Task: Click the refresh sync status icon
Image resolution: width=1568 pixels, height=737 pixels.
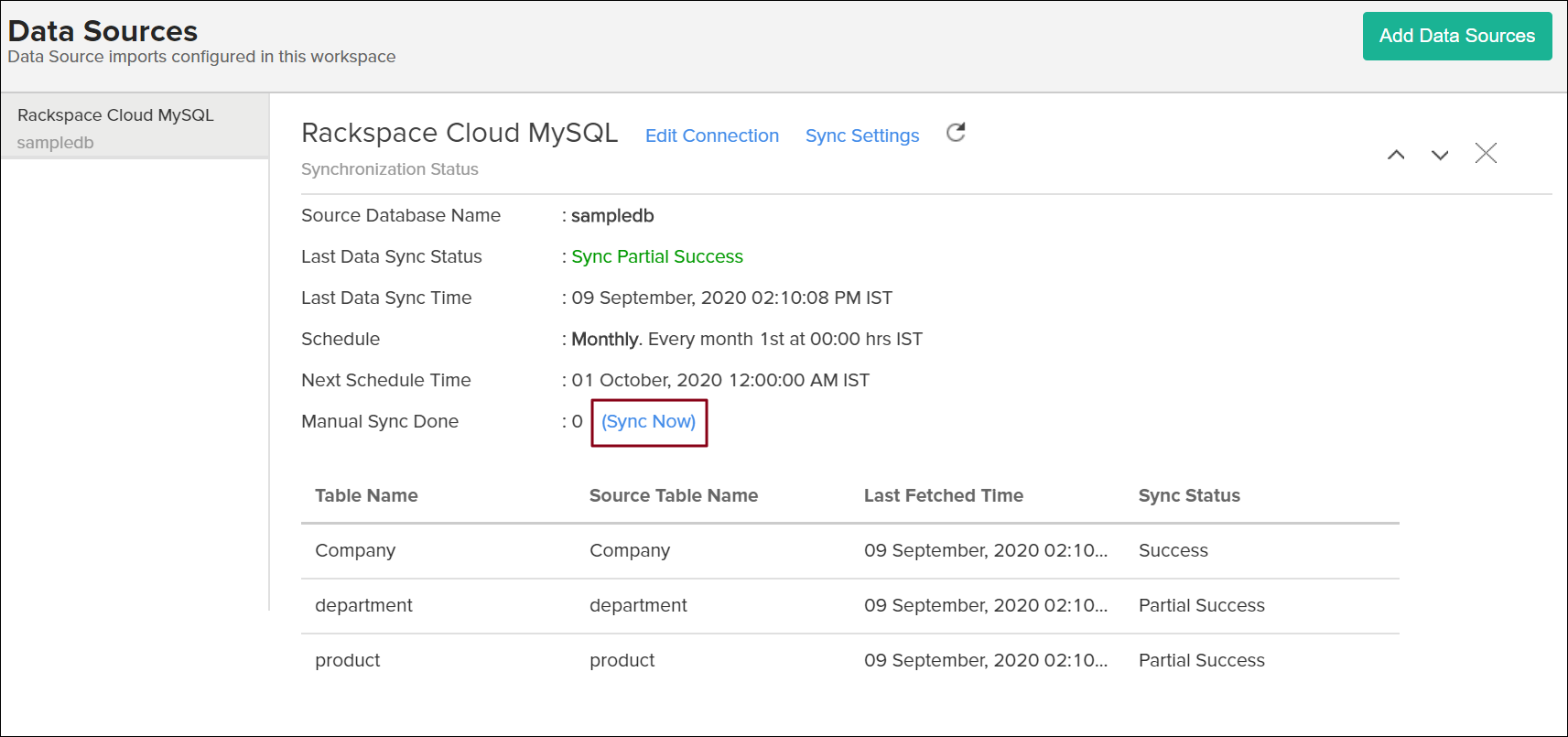Action: tap(956, 133)
